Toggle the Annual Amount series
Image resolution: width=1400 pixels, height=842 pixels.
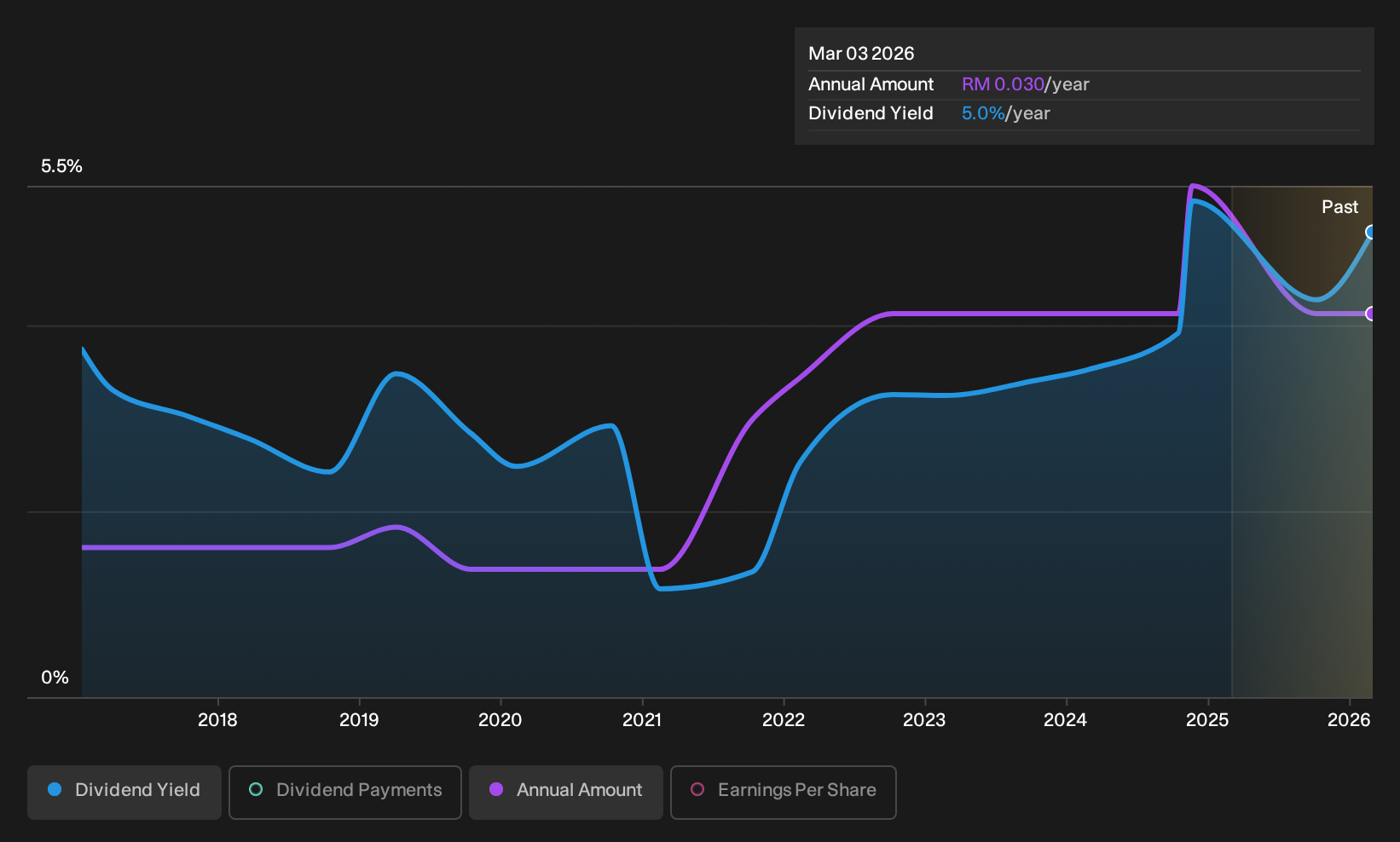[x=566, y=792]
